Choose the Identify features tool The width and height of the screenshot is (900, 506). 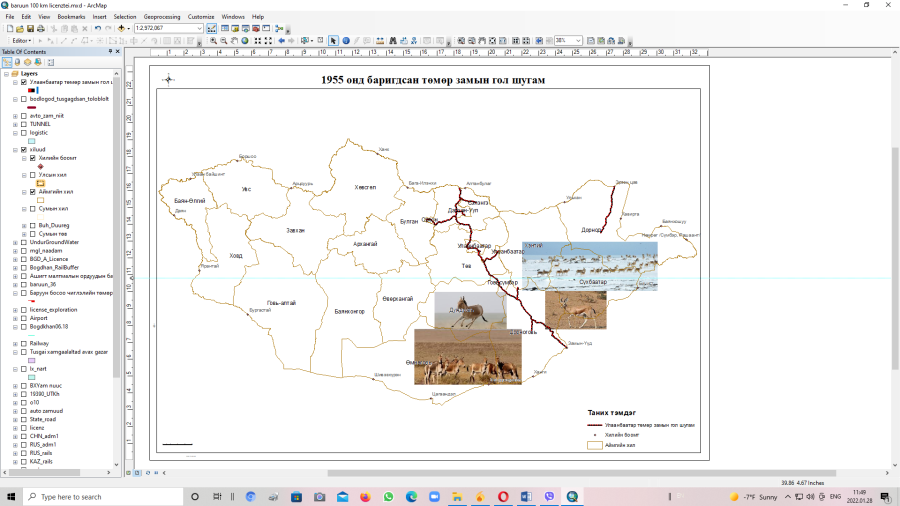point(345,41)
